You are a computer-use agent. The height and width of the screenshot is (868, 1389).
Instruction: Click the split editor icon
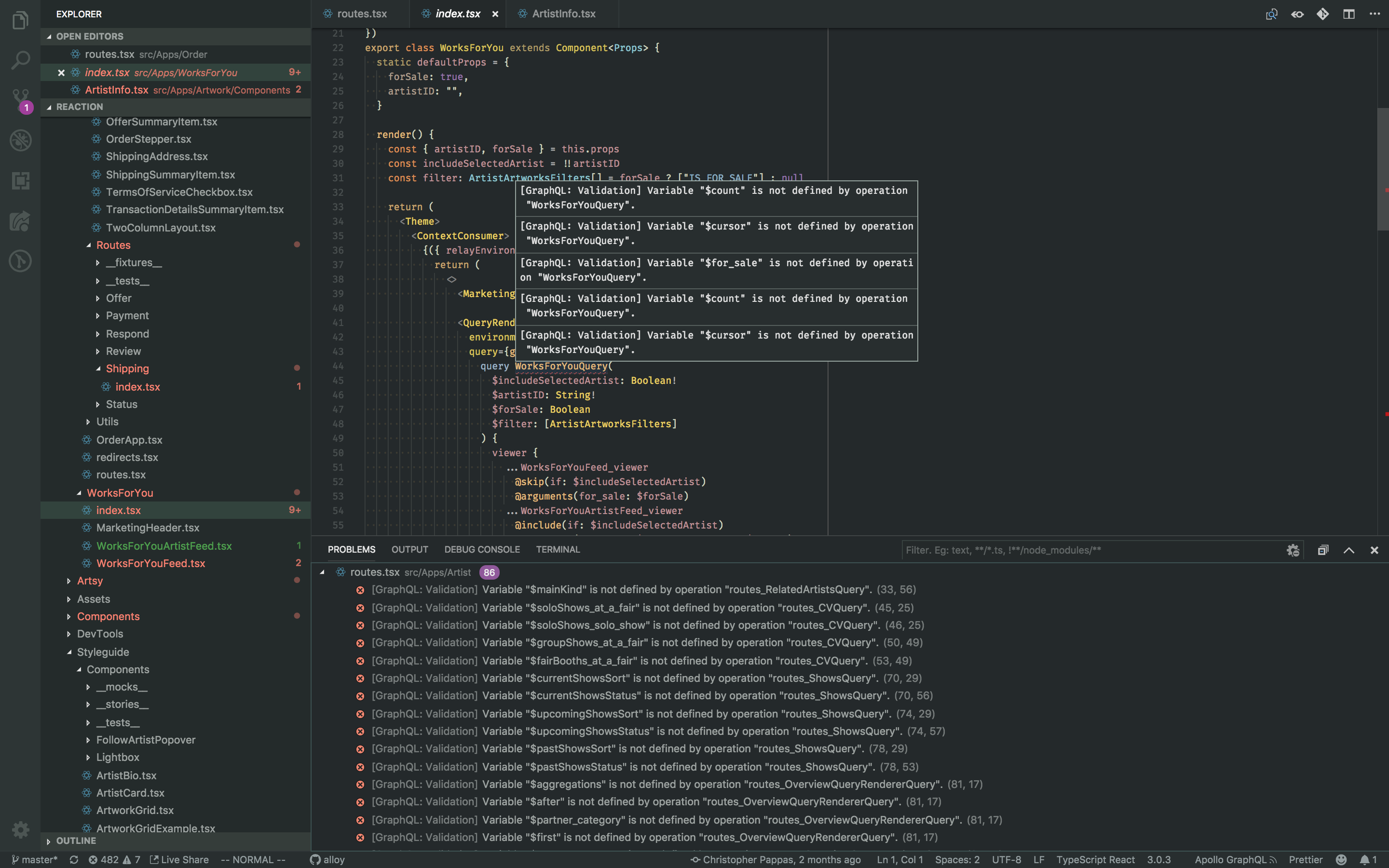[1349, 14]
